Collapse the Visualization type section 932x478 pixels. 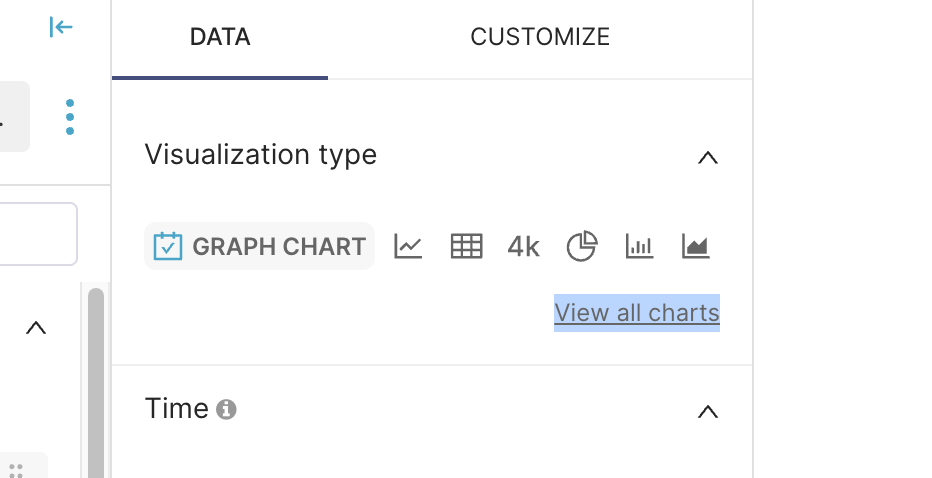708,157
